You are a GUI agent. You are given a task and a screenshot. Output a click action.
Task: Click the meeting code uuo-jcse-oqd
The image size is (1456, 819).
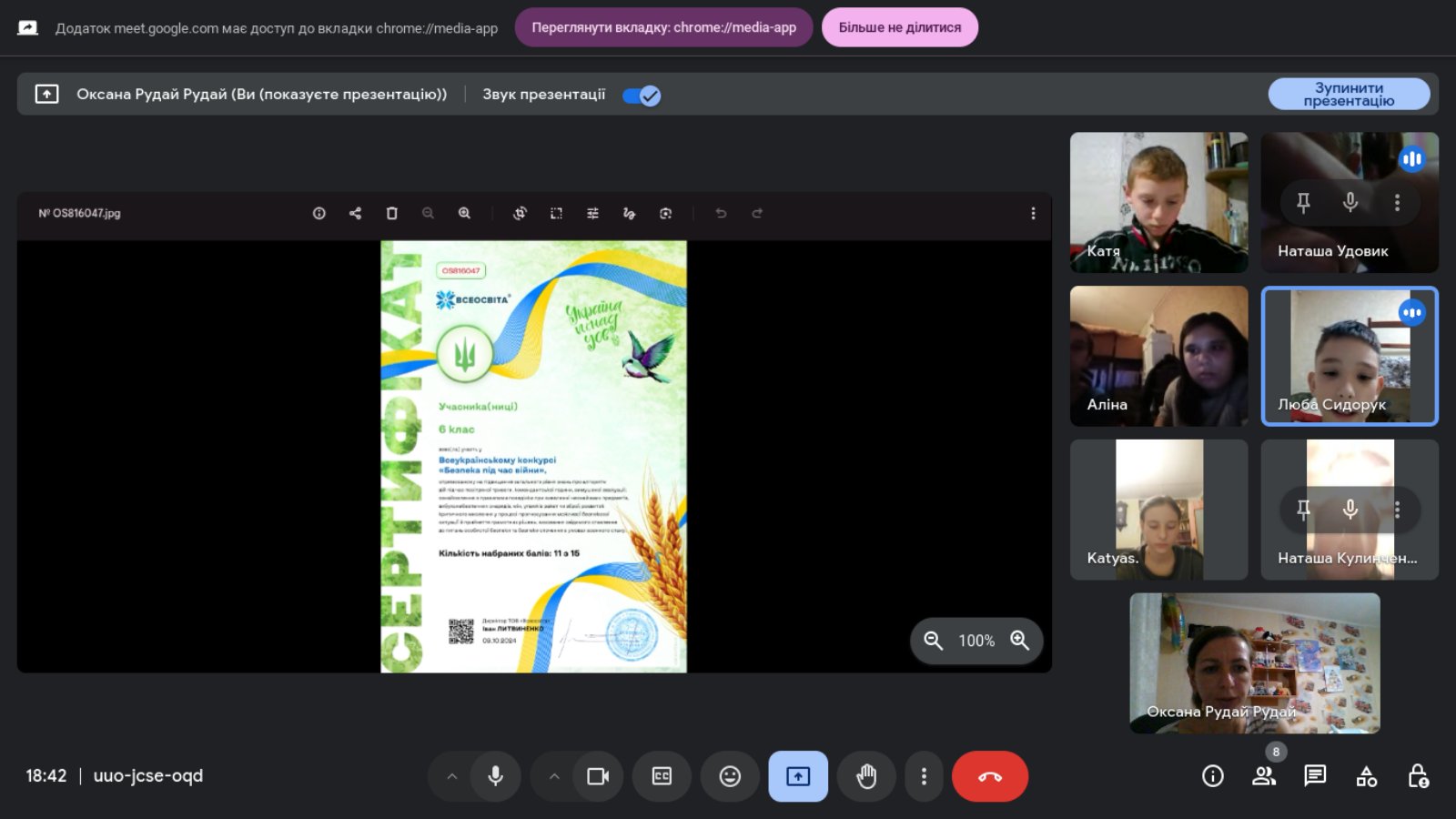pos(148,776)
